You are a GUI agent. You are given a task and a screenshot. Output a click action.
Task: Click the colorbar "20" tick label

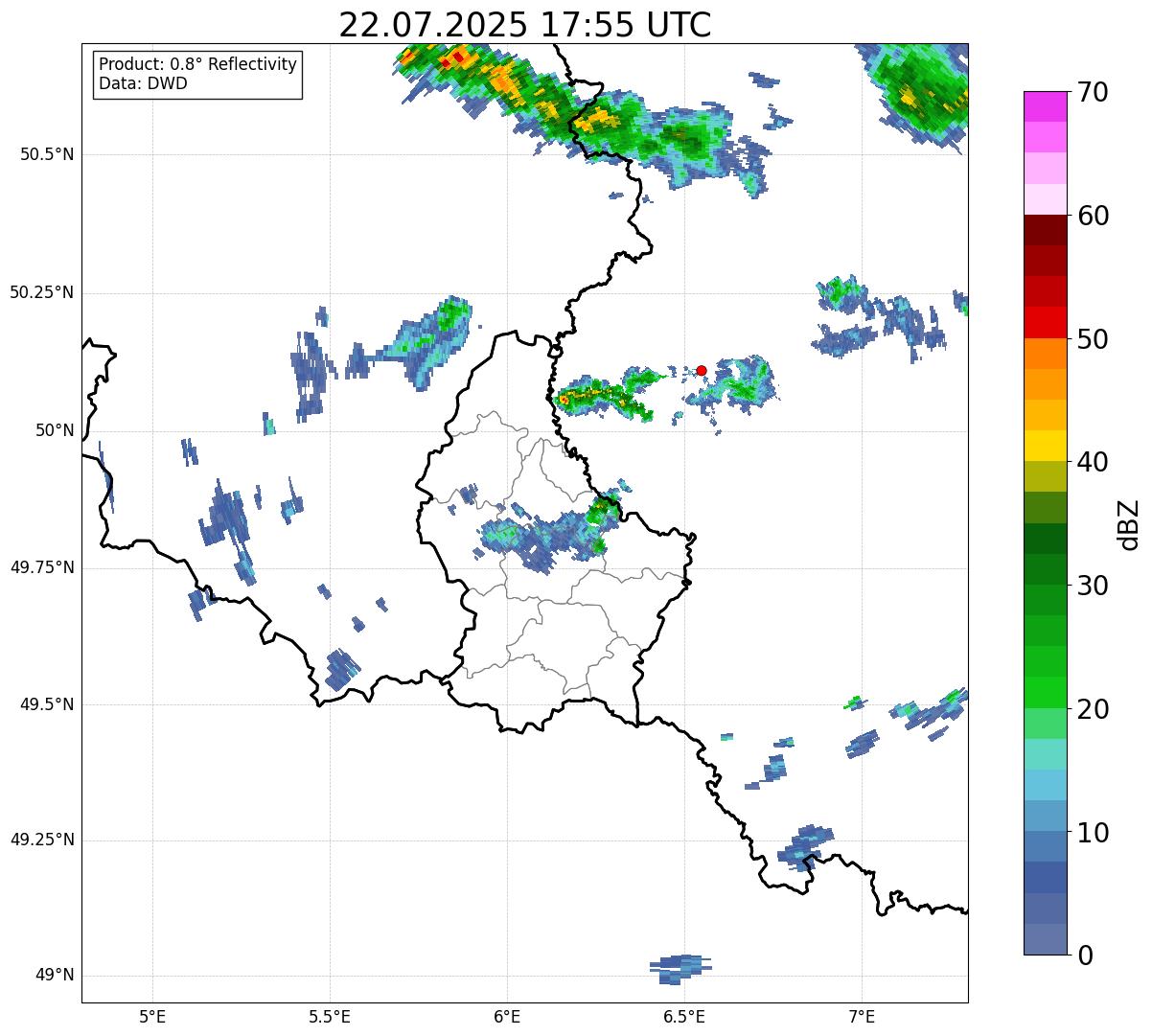(x=1092, y=709)
